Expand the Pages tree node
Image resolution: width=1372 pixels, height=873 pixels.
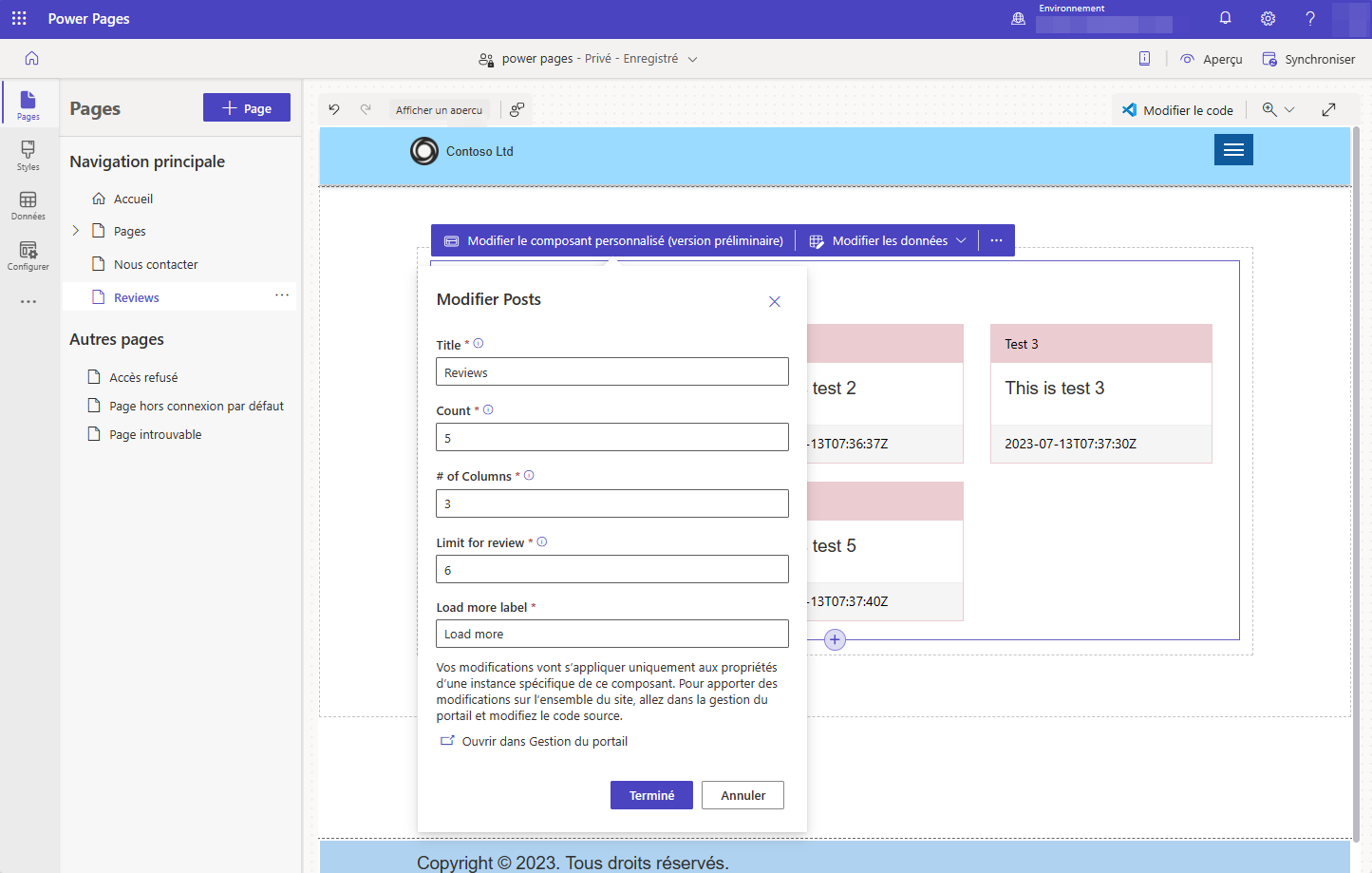76,231
